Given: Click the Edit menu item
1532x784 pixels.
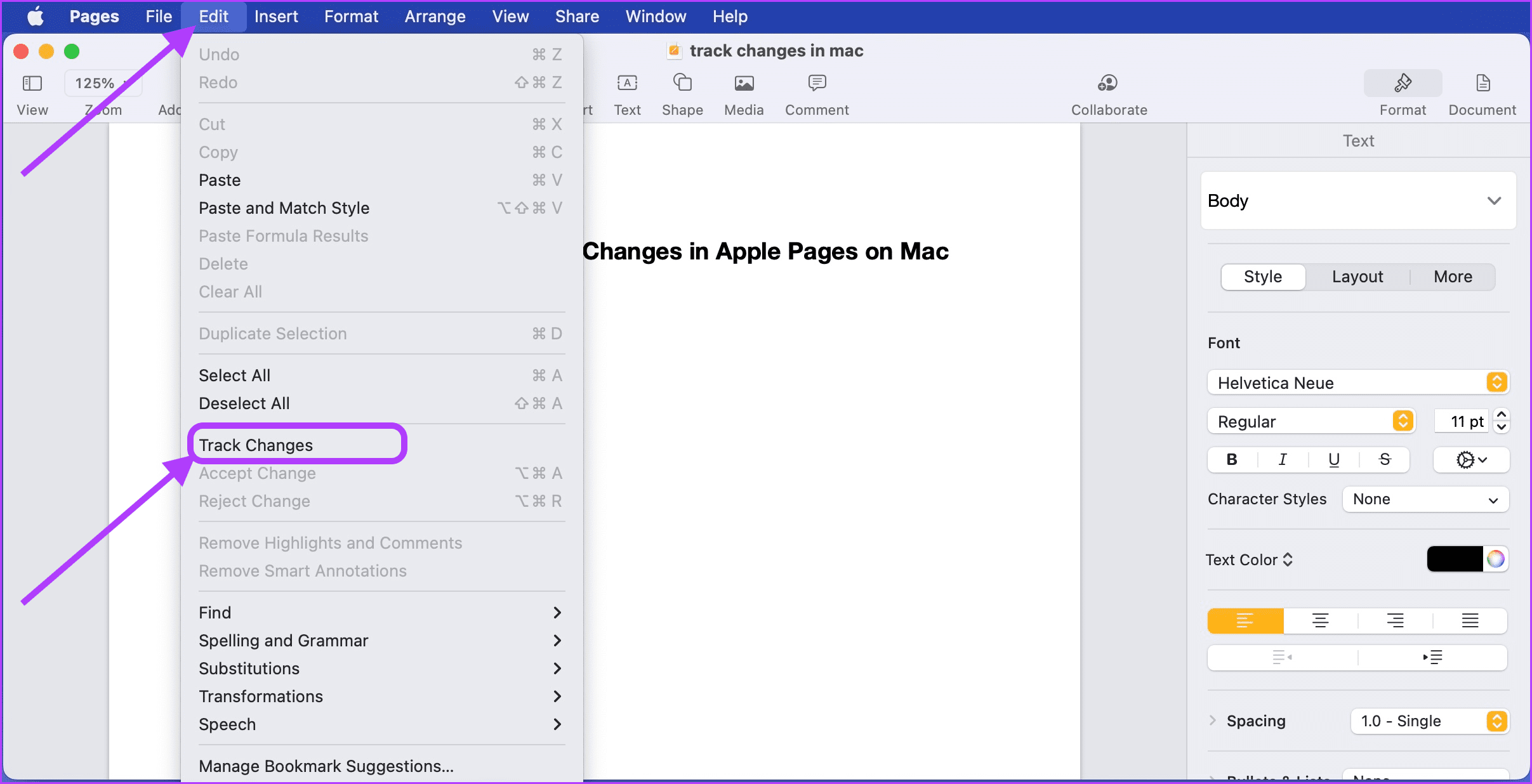Looking at the screenshot, I should click(213, 15).
